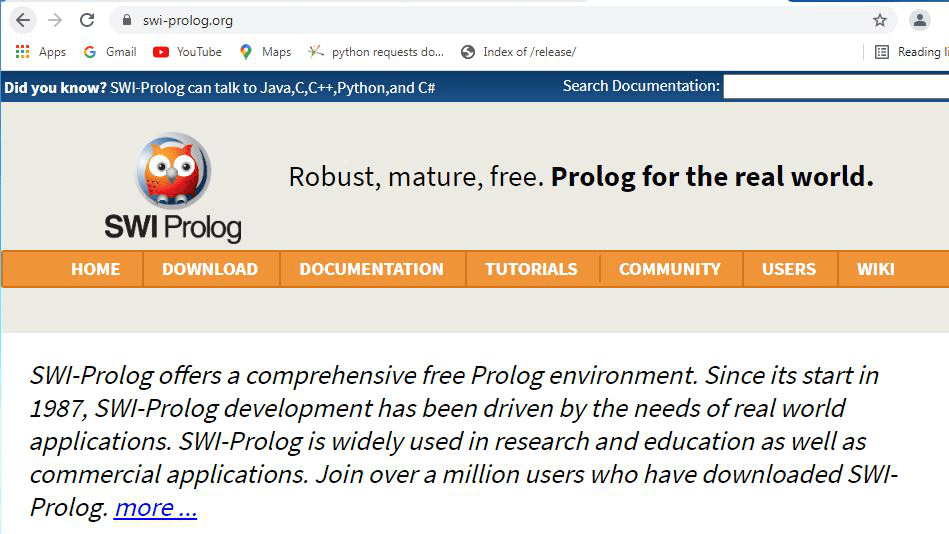Open the COMMUNITY menu
Image resolution: width=949 pixels, height=534 pixels.
click(x=670, y=269)
